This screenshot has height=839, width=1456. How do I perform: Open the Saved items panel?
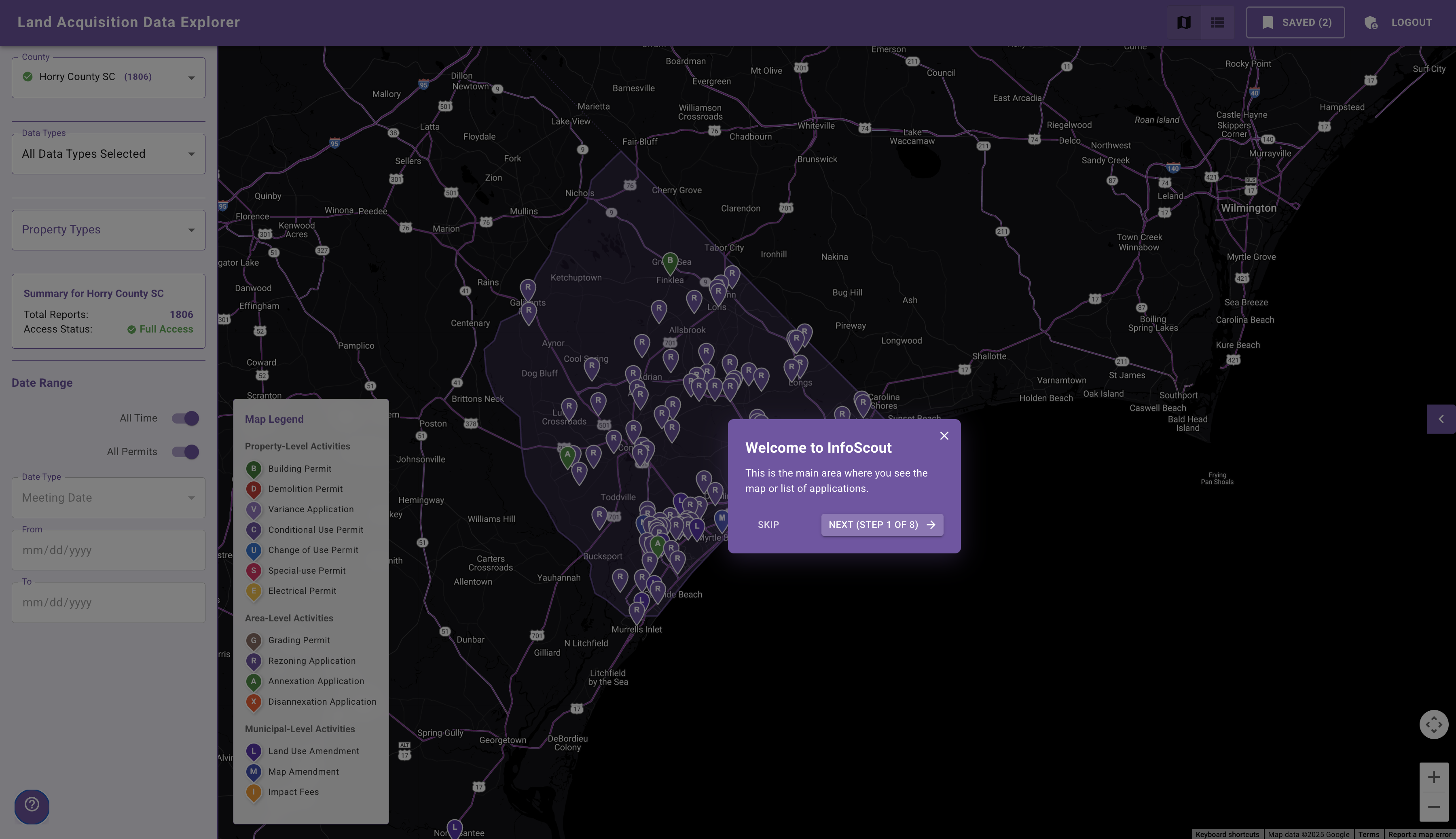[1295, 23]
